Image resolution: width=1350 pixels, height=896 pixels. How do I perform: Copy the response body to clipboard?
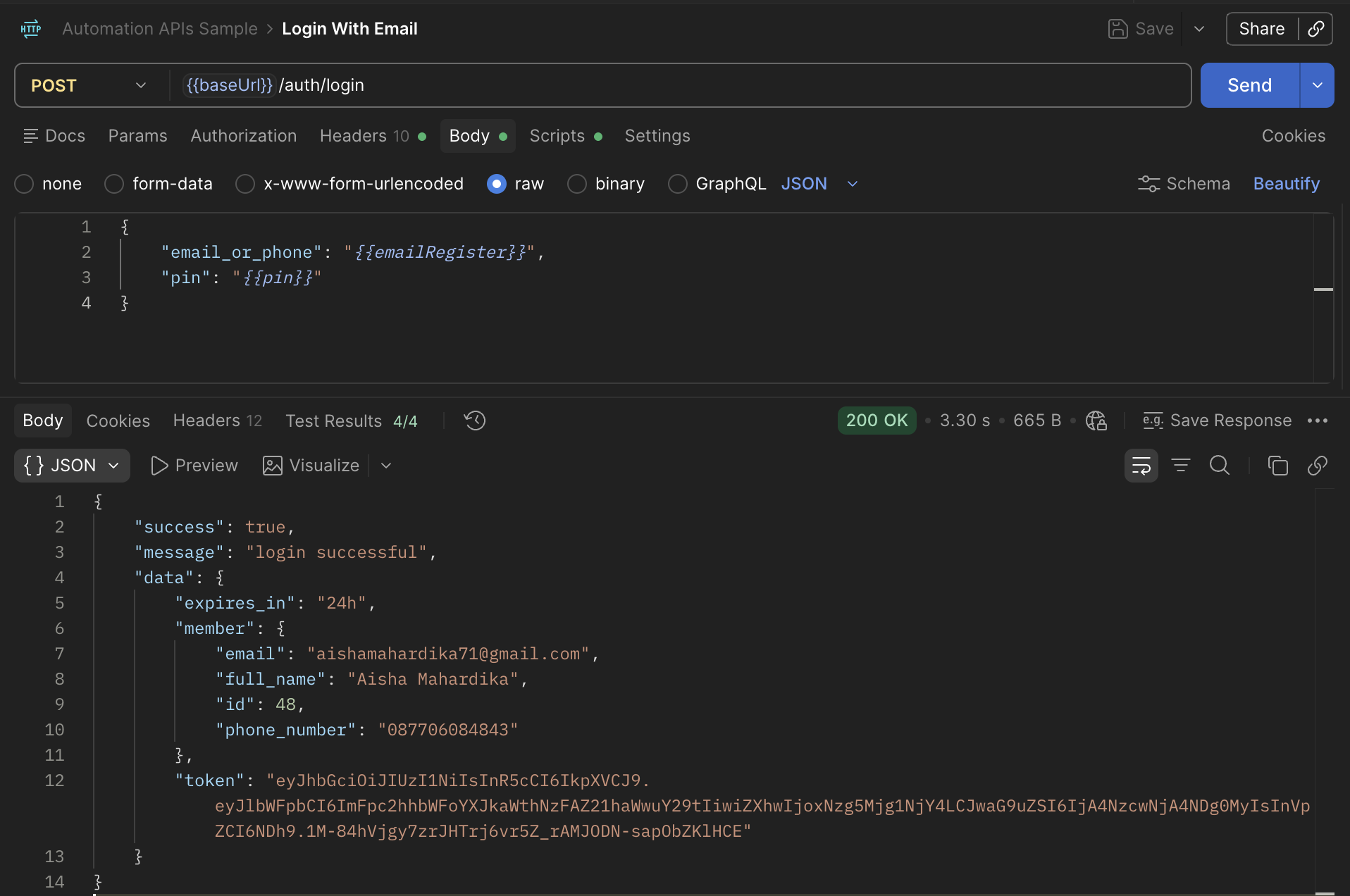[x=1277, y=466]
